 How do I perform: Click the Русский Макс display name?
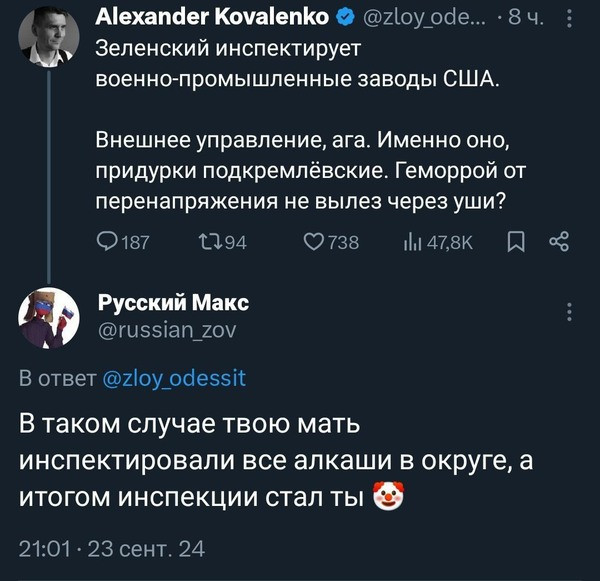(174, 302)
